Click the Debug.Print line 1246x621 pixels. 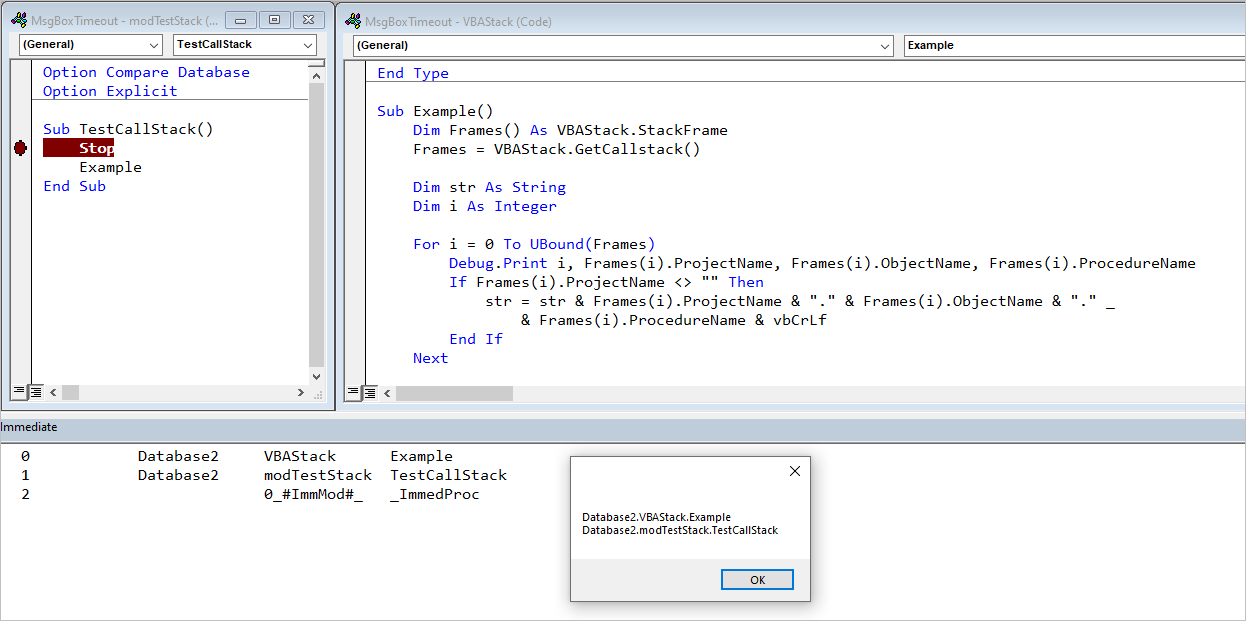pyautogui.click(x=822, y=263)
